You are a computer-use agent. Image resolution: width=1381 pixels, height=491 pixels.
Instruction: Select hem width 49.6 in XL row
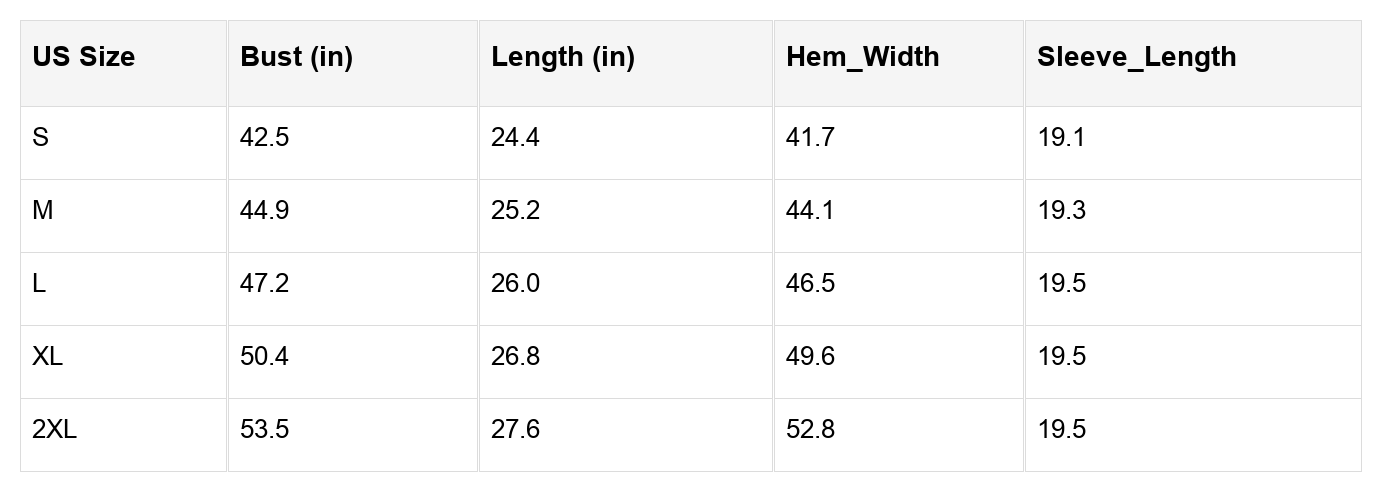tap(810, 357)
